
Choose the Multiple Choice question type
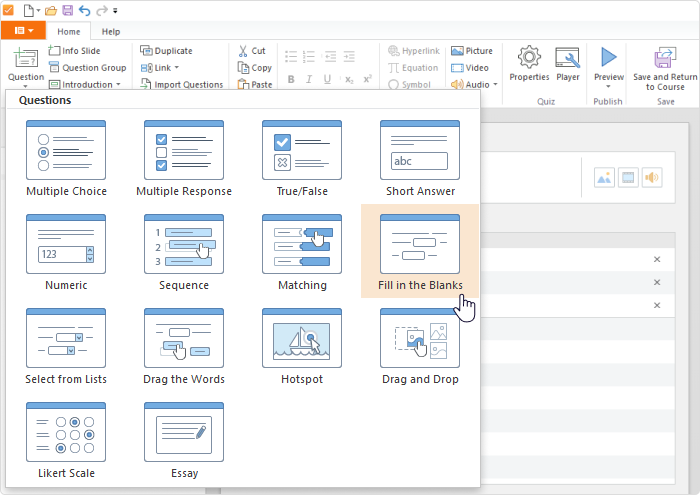[66, 158]
